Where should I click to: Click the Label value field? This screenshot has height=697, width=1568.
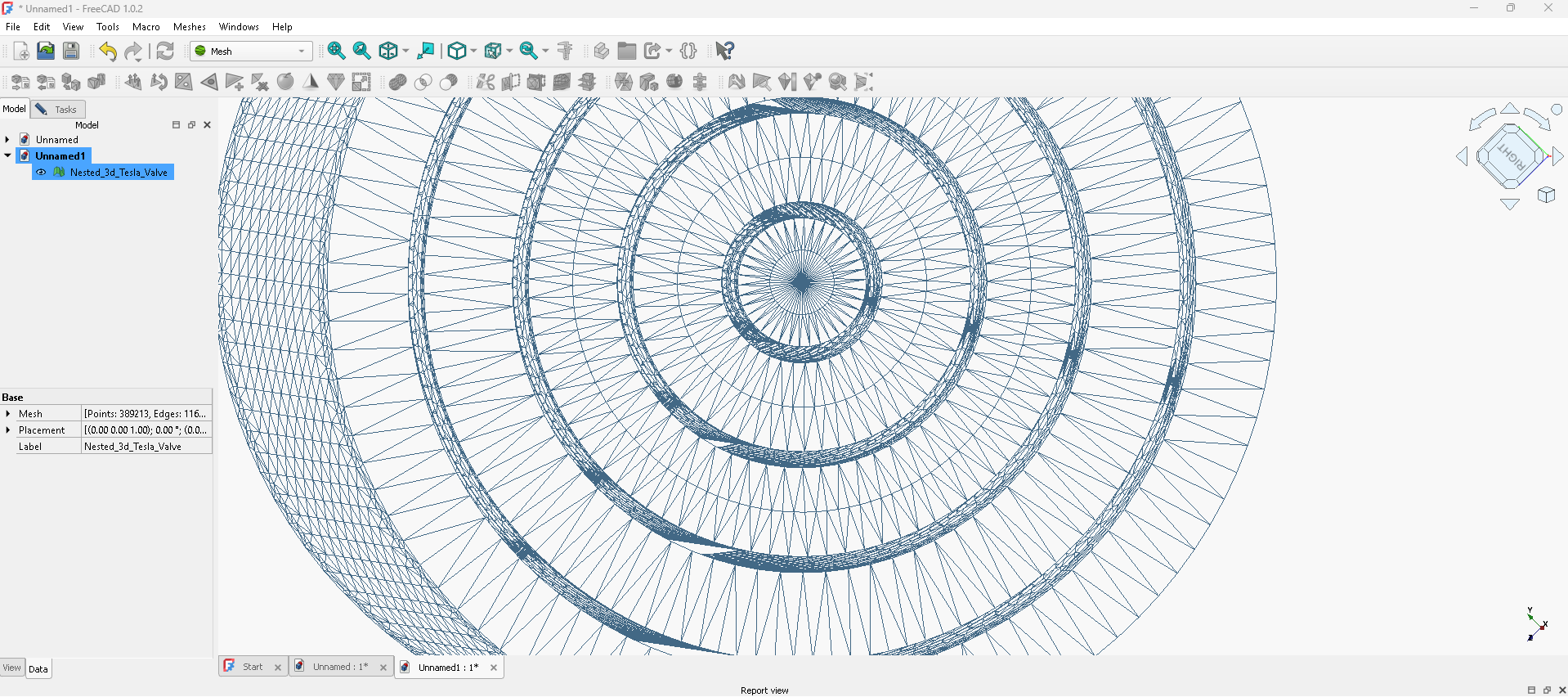[146, 447]
